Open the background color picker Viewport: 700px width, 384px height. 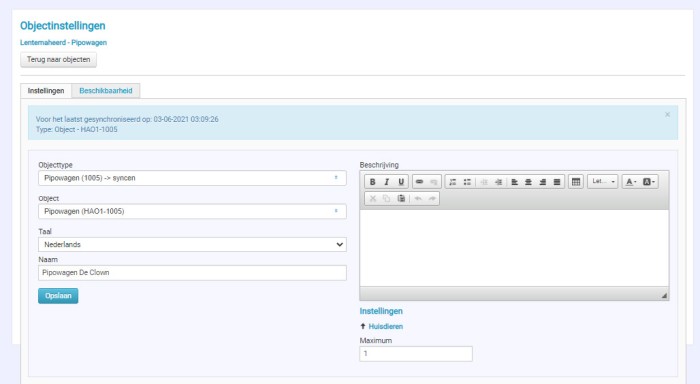pos(649,182)
